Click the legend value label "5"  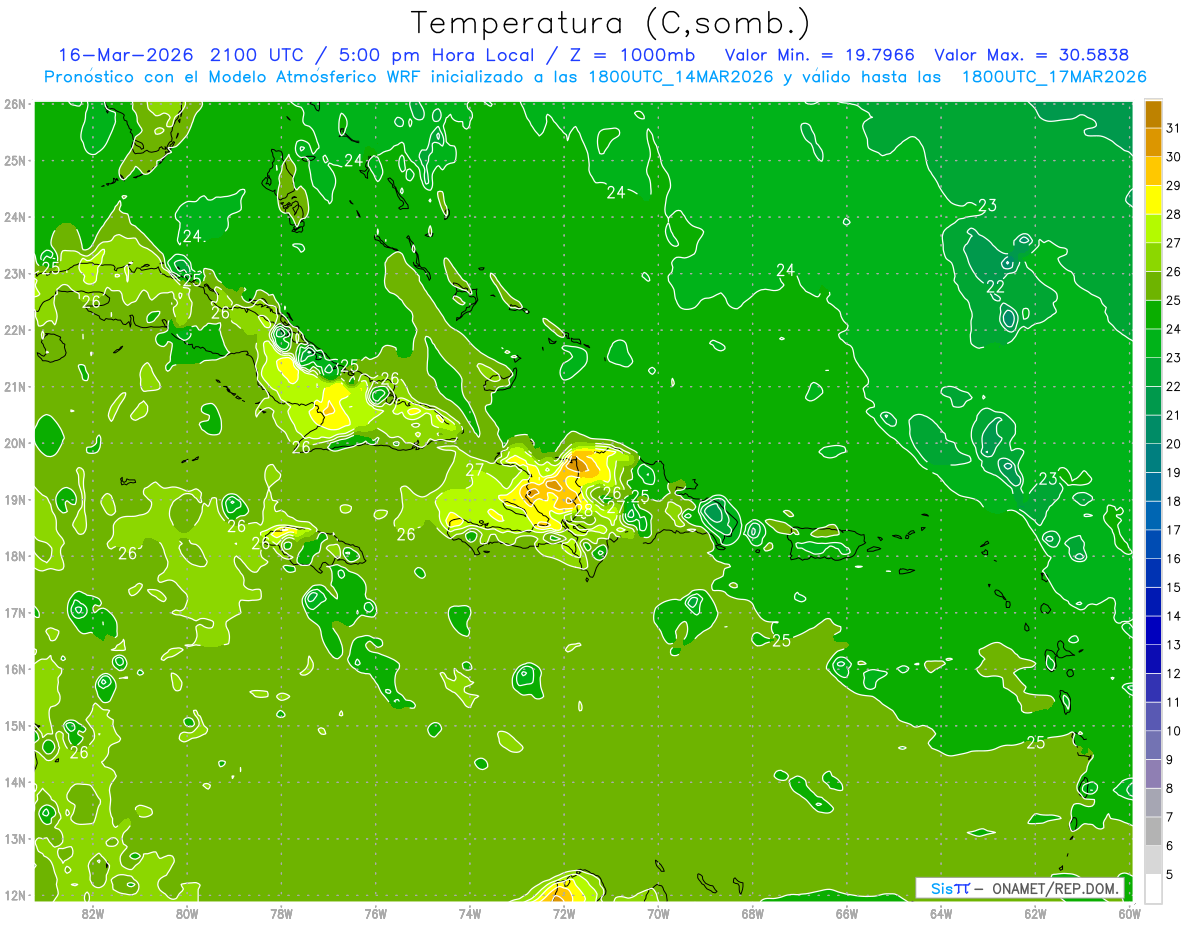pos(1171,873)
